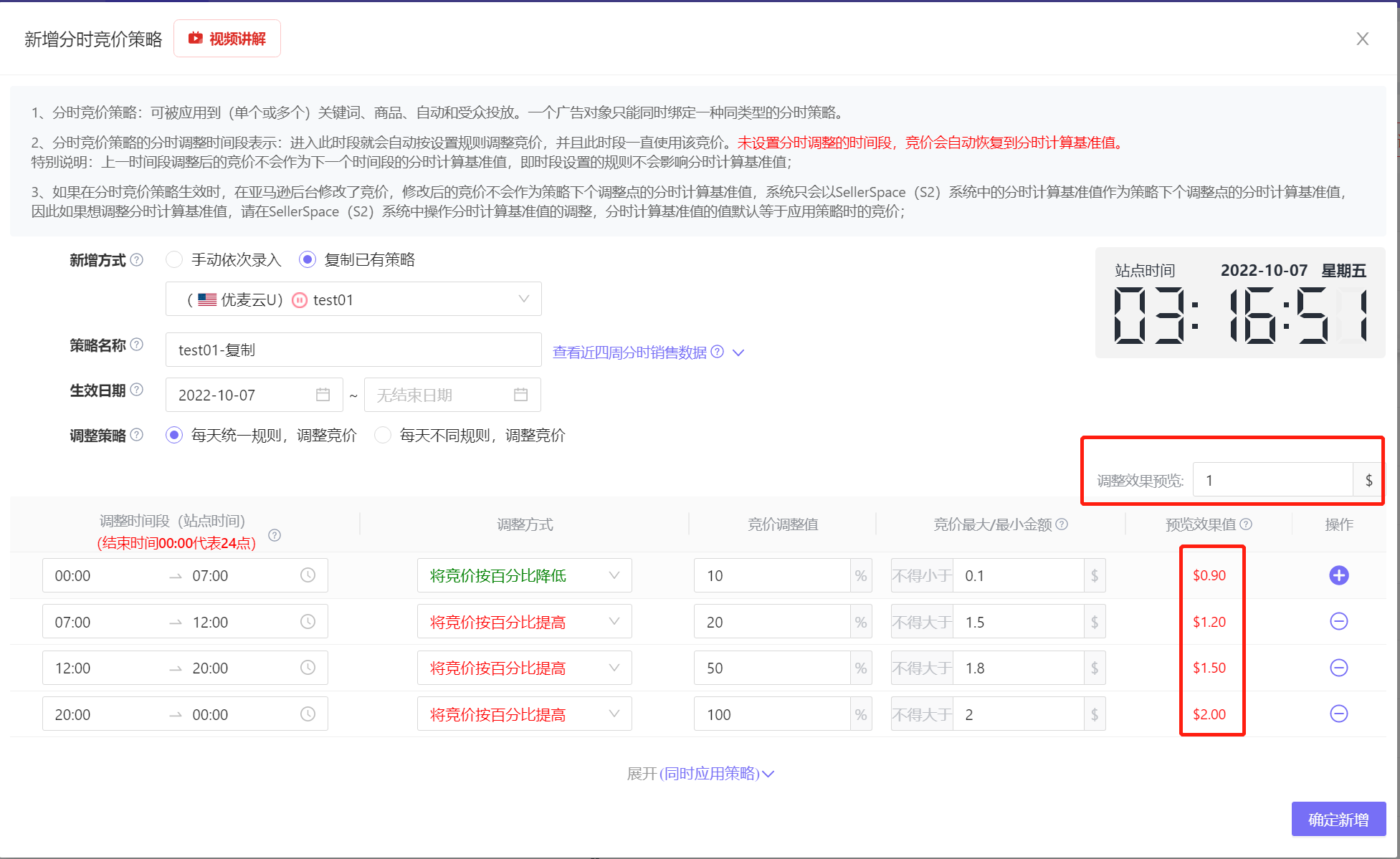Open the clock picker for the 00:00-07:00 period

(x=308, y=575)
